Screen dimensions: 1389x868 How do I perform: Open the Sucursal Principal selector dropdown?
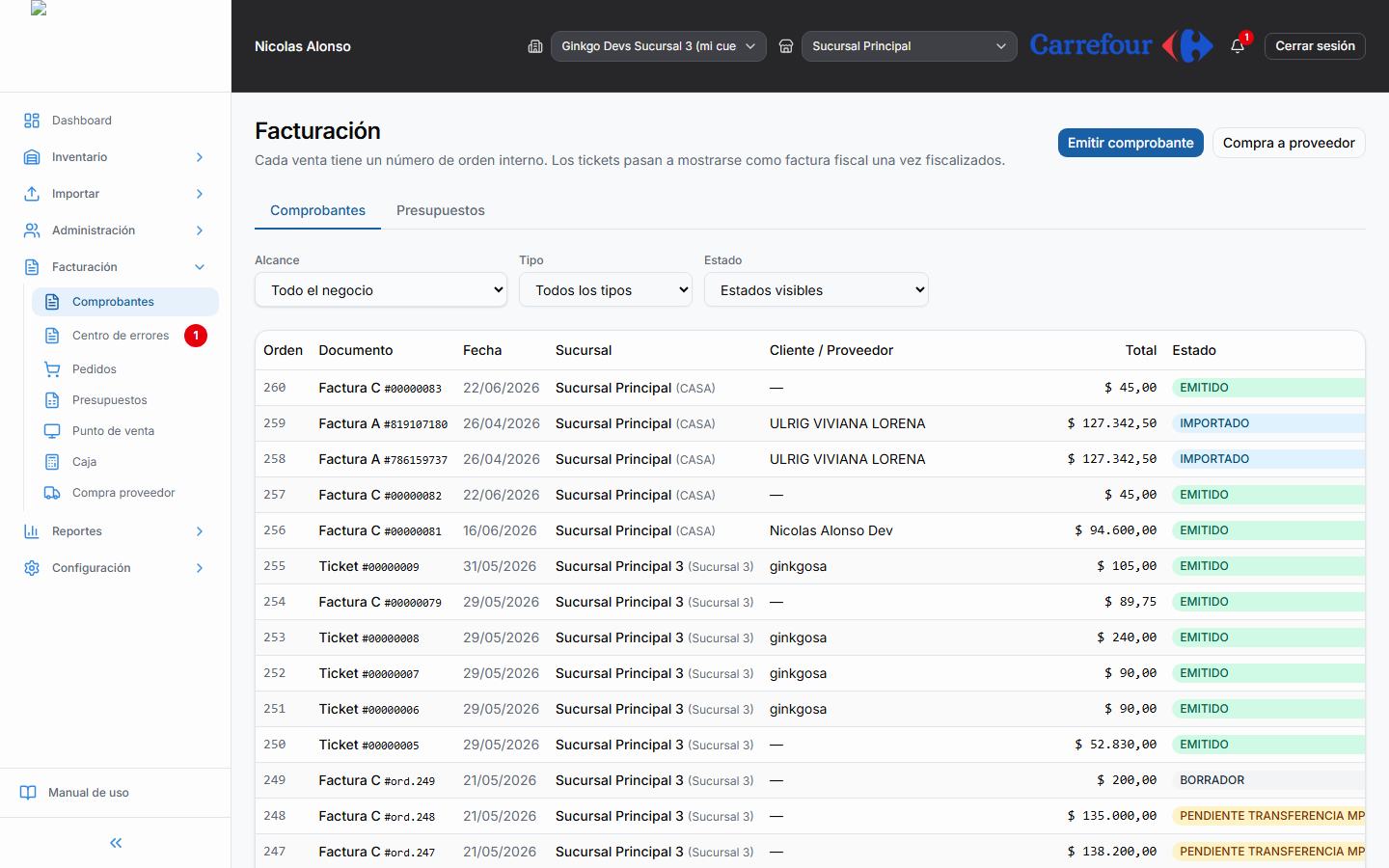tap(910, 46)
